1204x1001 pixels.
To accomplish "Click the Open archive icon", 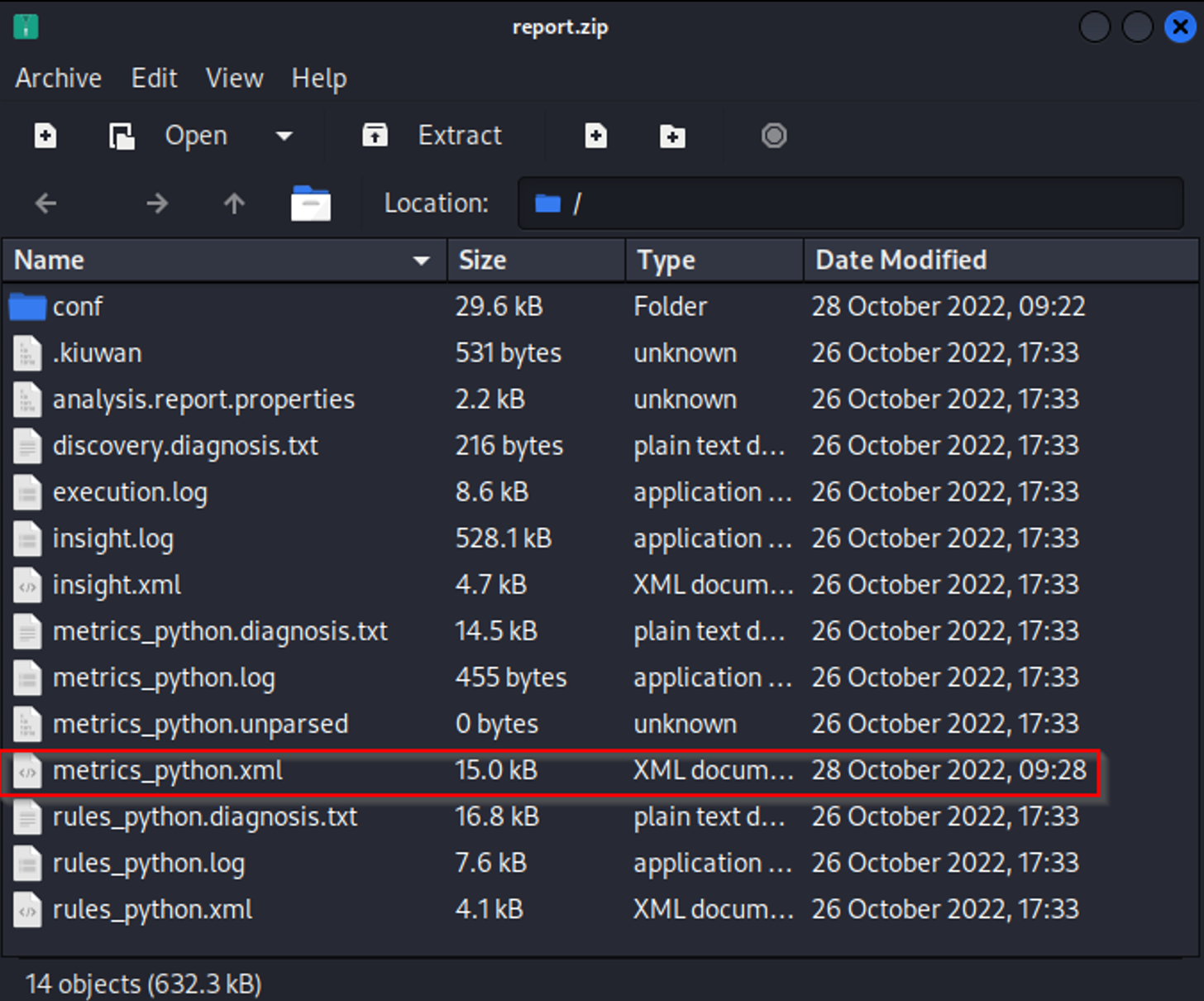I will point(122,136).
